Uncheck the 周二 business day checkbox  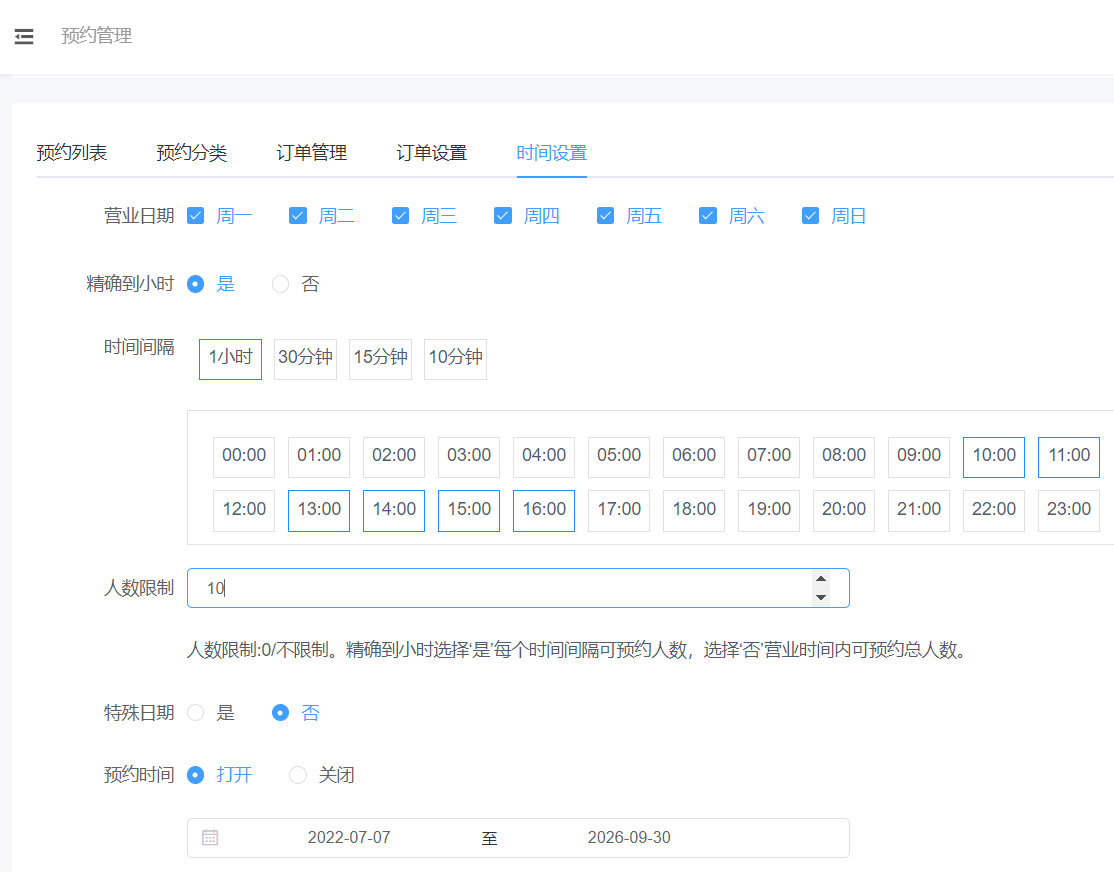pyautogui.click(x=298, y=216)
